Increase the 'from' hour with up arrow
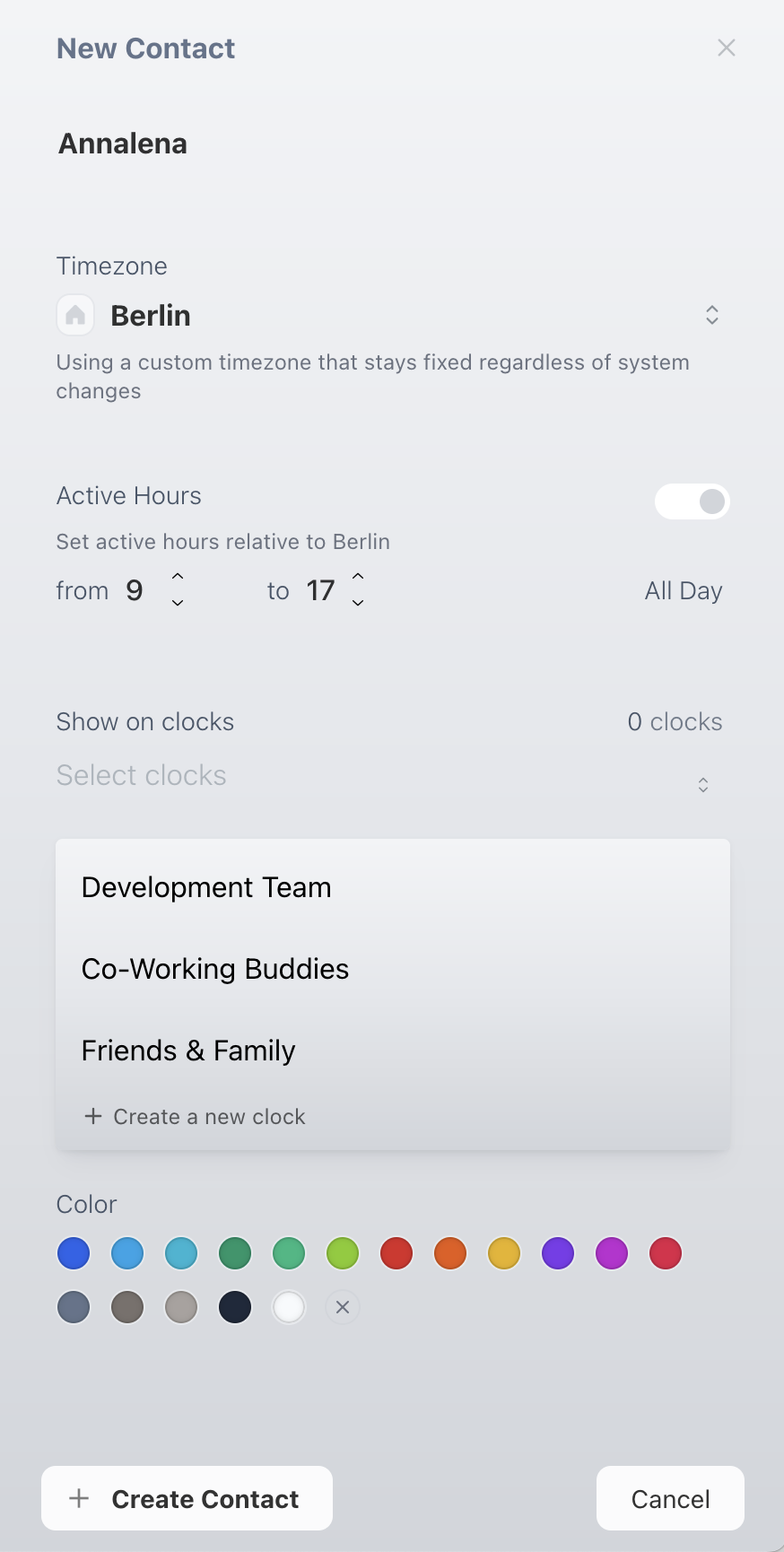784x1552 pixels. 178,576
